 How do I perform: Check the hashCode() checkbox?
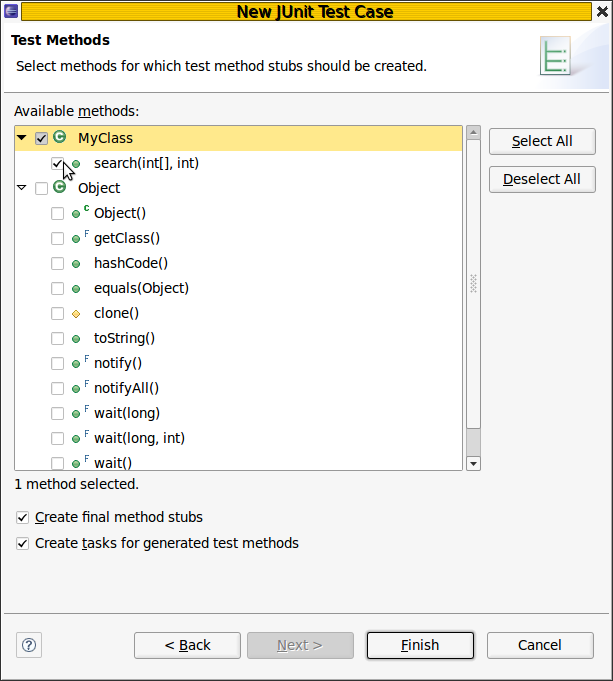57,264
